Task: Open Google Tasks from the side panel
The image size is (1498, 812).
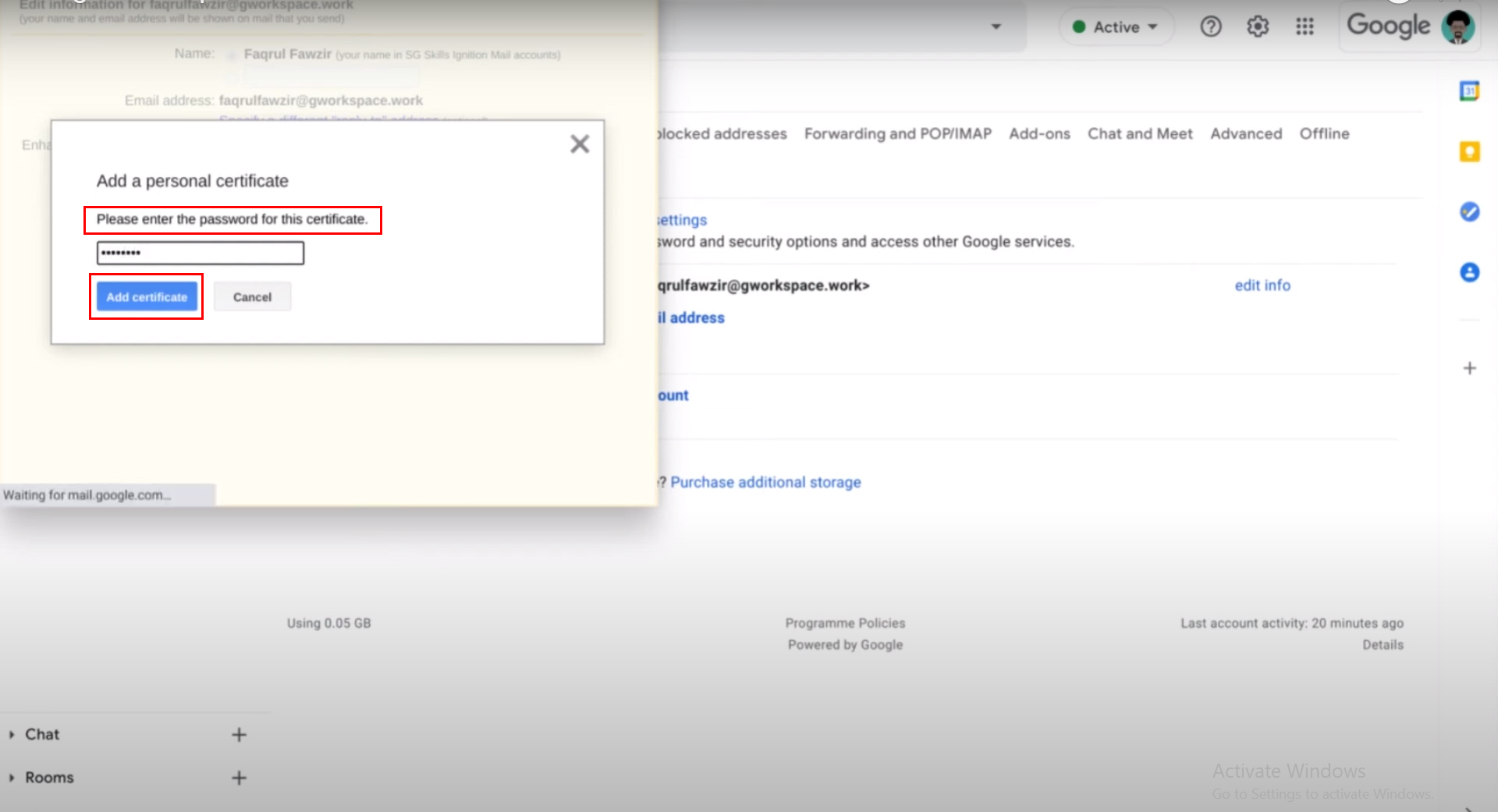Action: click(1469, 211)
